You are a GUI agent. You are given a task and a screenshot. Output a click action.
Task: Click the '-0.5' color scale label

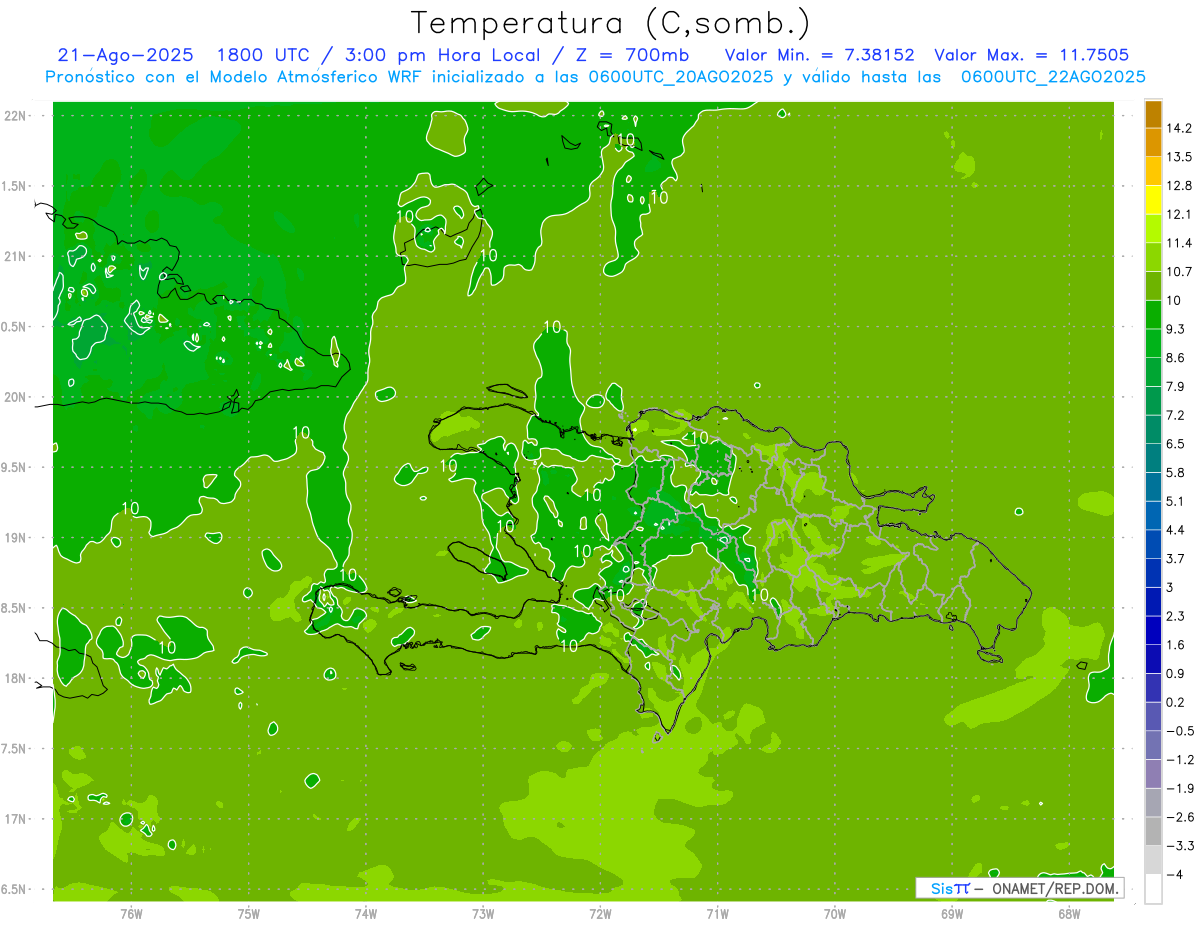(x=1179, y=731)
